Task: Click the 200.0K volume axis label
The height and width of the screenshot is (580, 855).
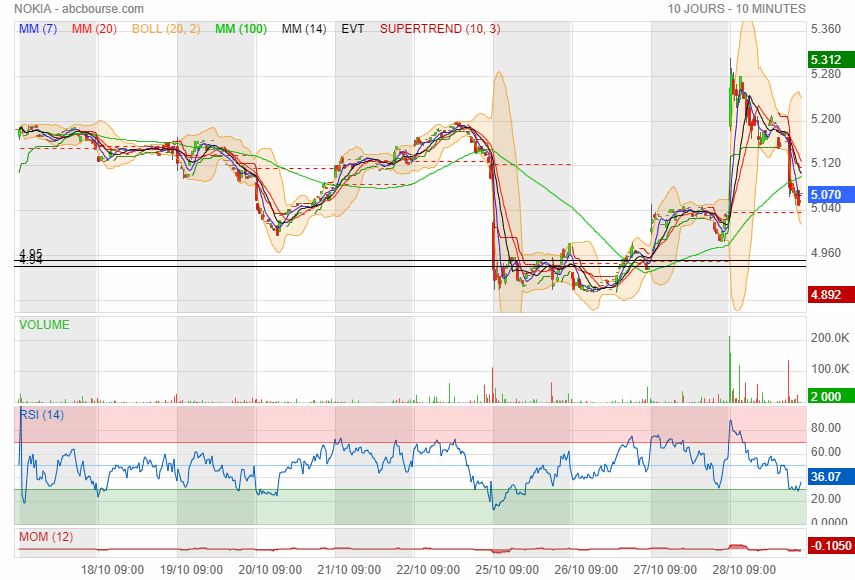Action: (829, 338)
